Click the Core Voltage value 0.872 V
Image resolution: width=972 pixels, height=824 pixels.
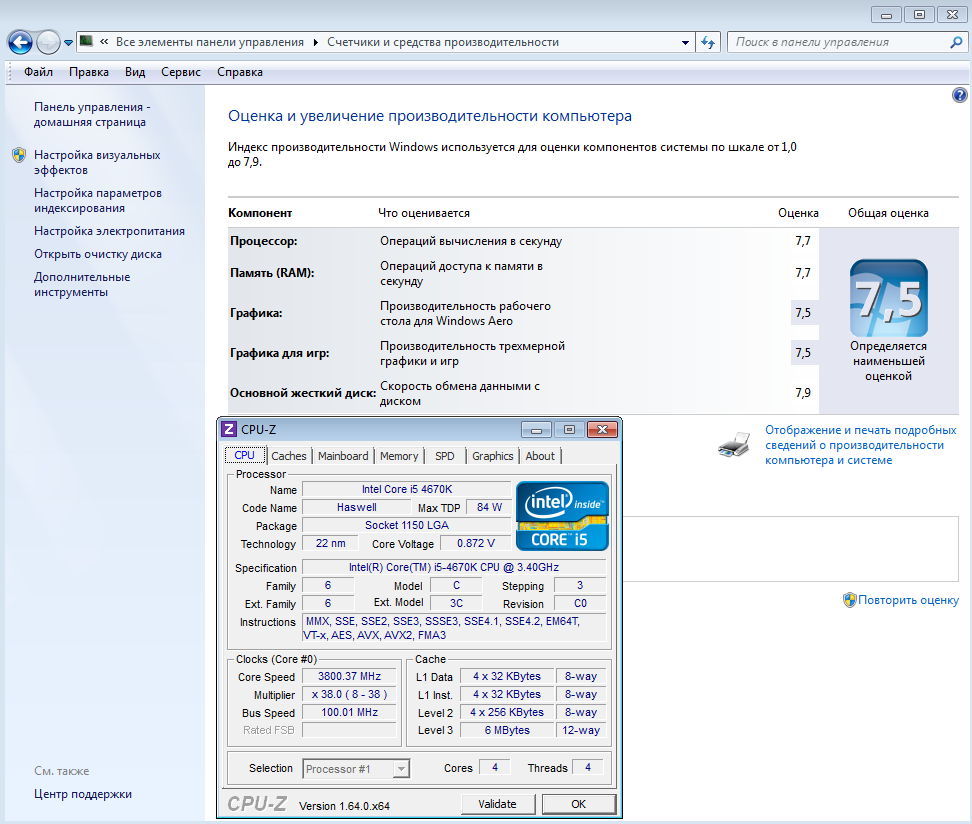(x=476, y=543)
